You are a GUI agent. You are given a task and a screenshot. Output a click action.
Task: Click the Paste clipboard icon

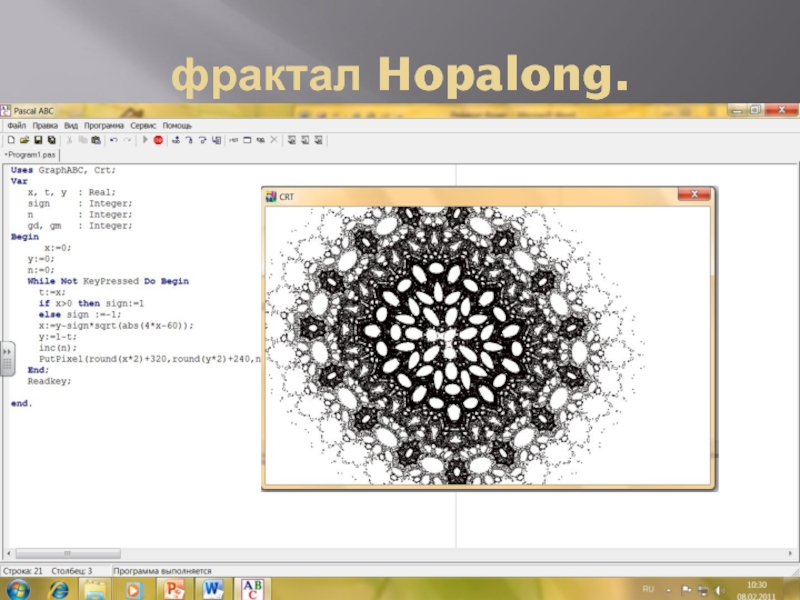95,141
